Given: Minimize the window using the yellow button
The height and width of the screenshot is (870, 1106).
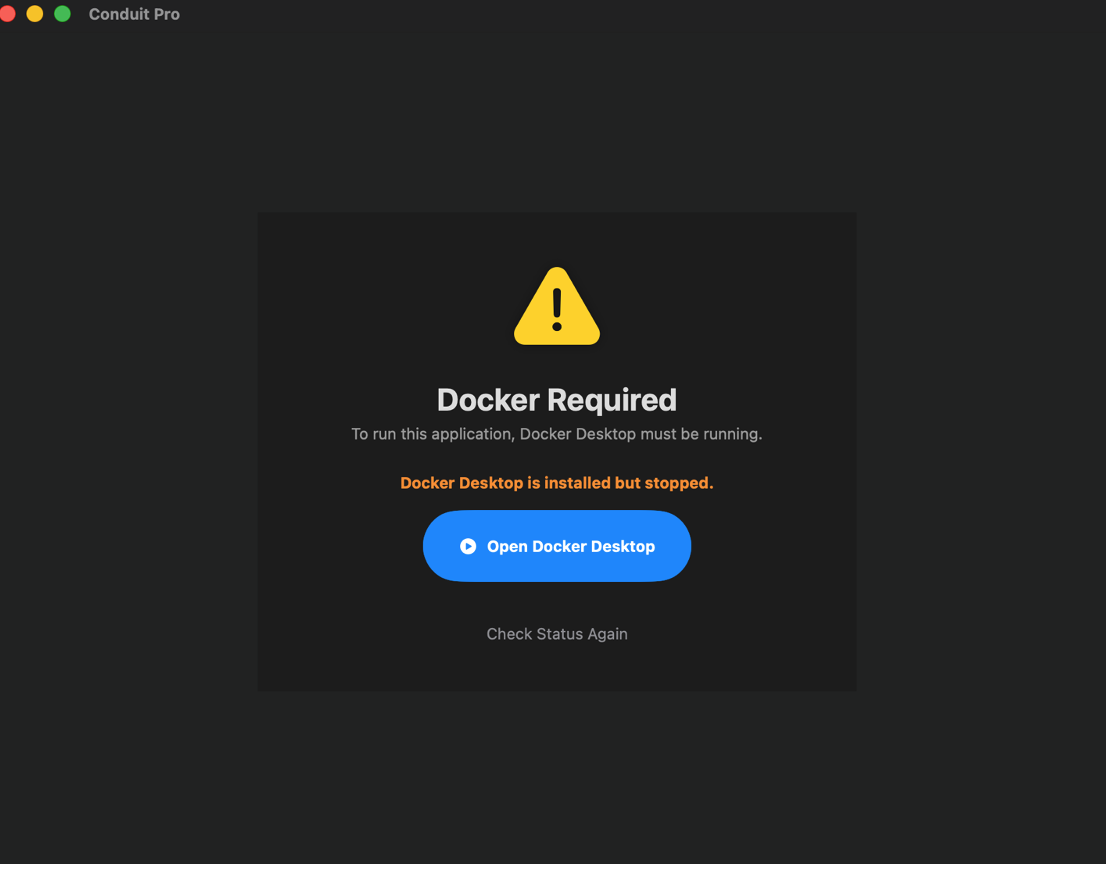Looking at the screenshot, I should (35, 14).
